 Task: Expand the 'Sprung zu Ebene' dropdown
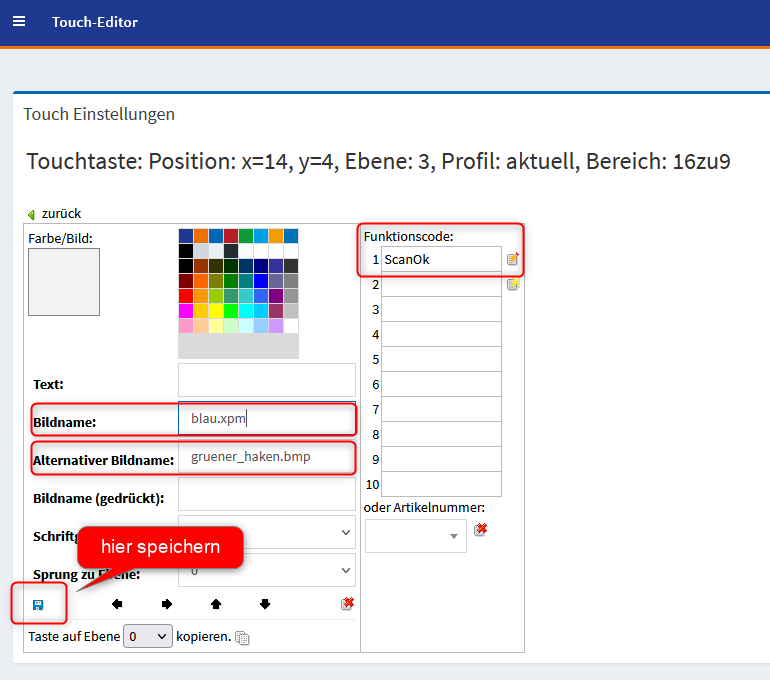pos(266,570)
